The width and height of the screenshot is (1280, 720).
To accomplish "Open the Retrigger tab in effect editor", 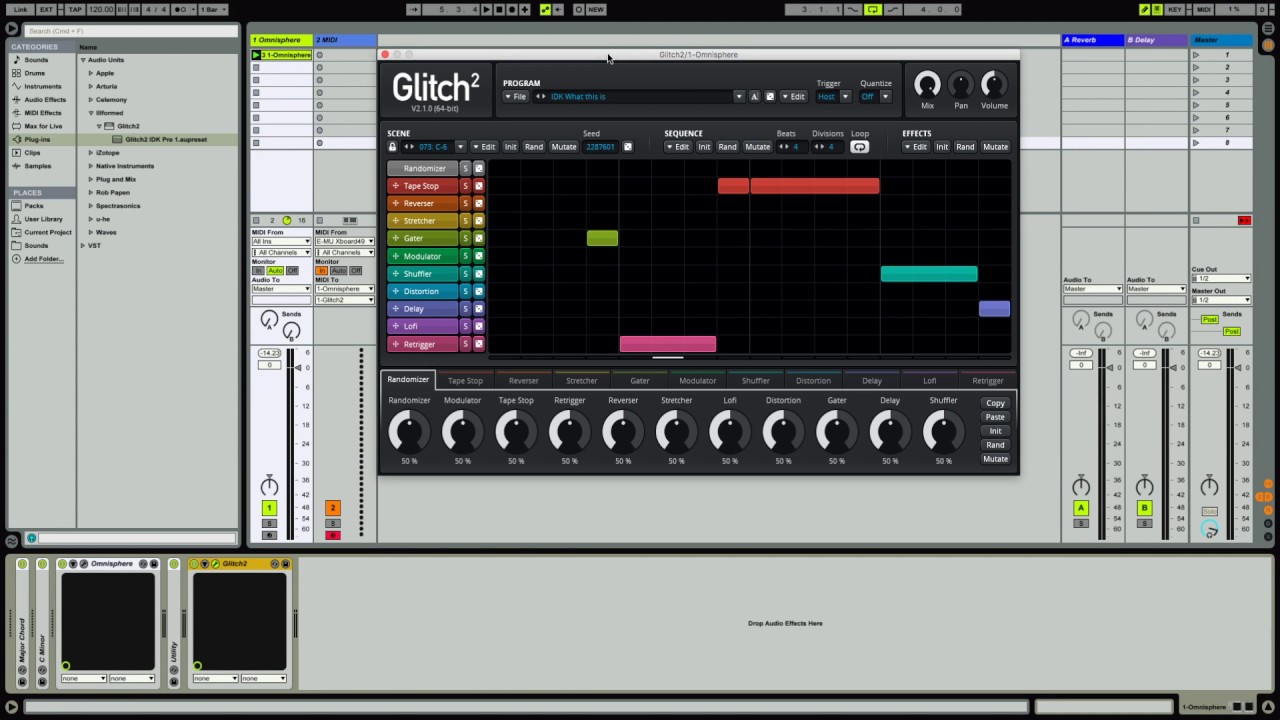I will click(988, 381).
